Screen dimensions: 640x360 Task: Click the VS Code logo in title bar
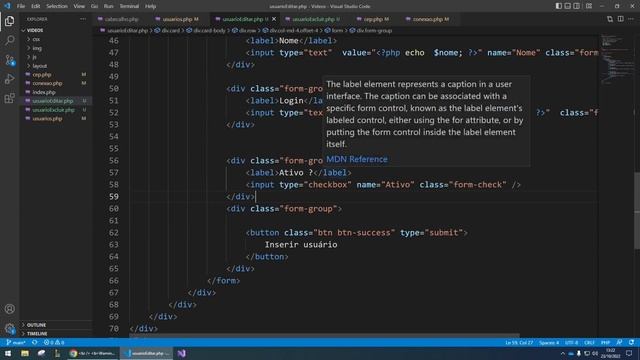tap(7, 6)
